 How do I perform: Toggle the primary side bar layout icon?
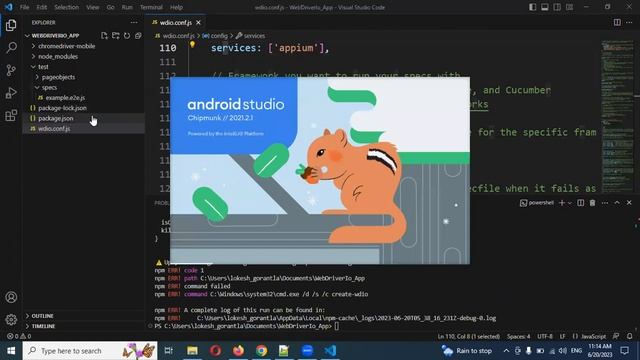tap(533, 7)
